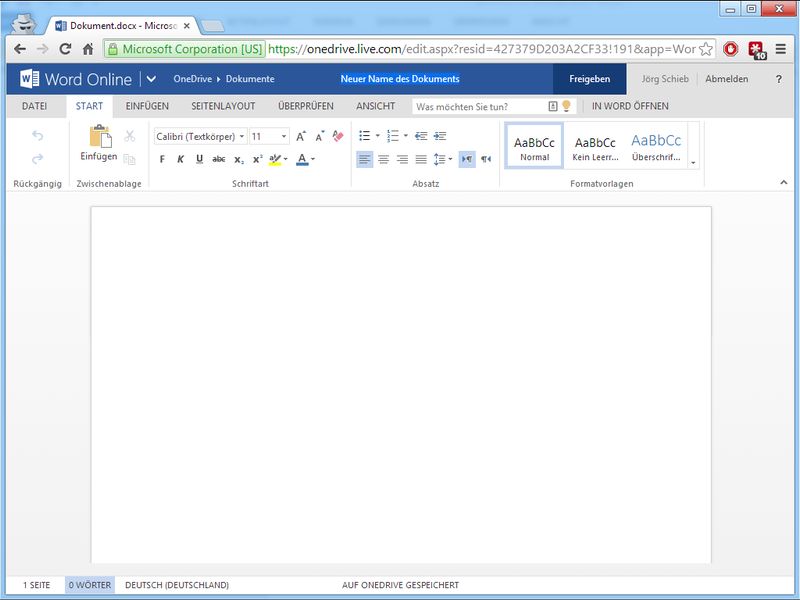Click DEUTSCH (DEUTSCHLAND) language status
800x600 pixels.
click(x=177, y=585)
